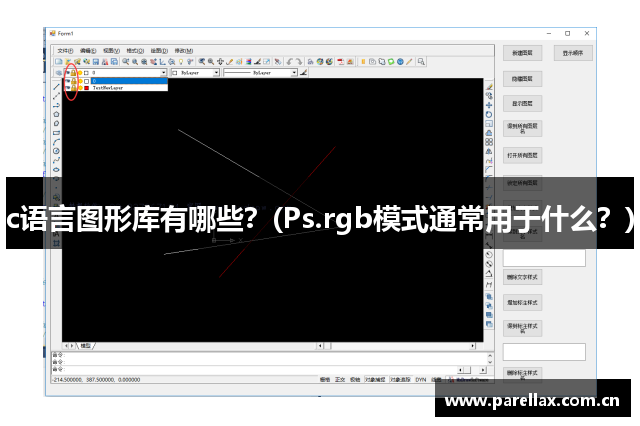Select the Rectangle draw tool
The height and width of the screenshot is (426, 640).
pos(56,133)
